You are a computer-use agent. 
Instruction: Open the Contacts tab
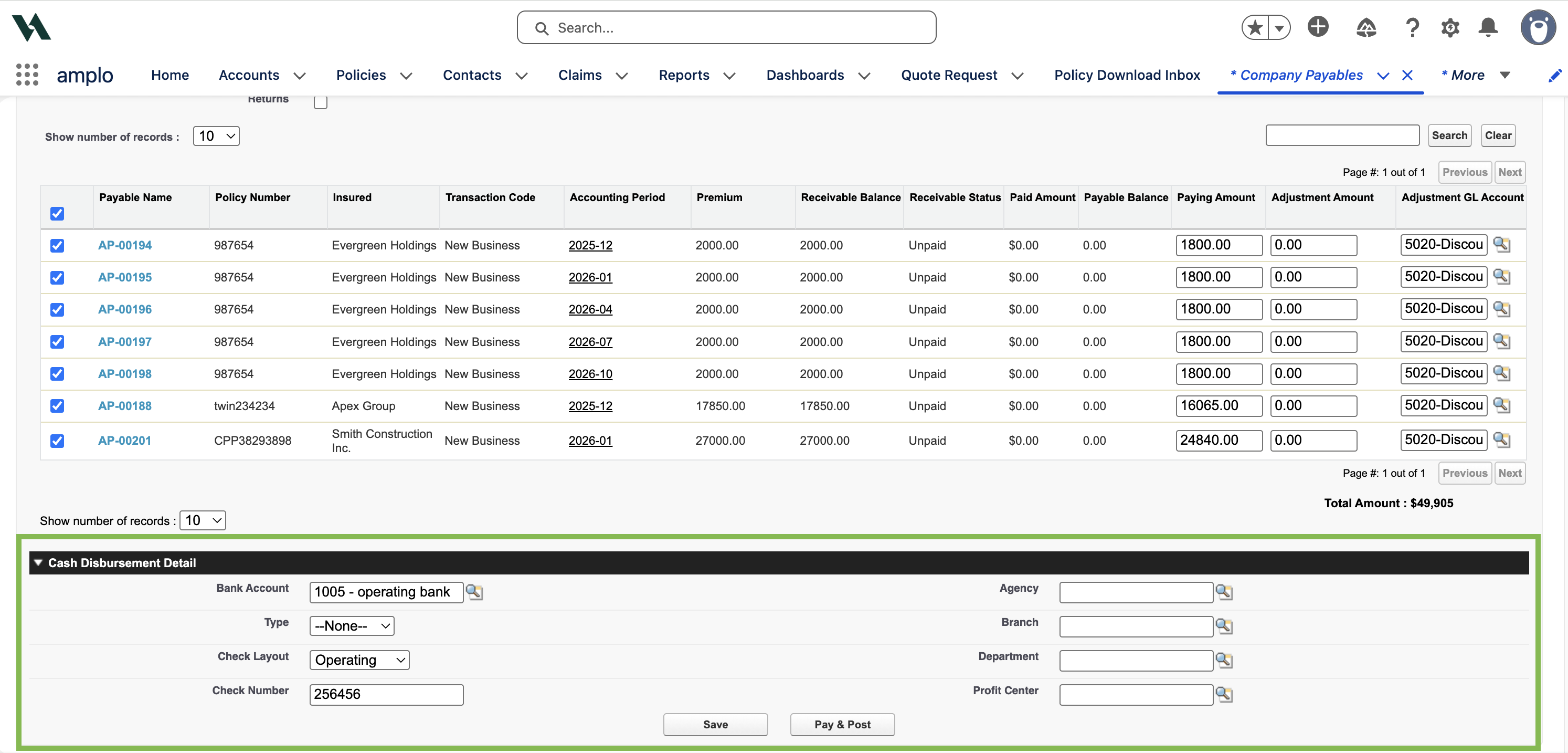pyautogui.click(x=472, y=75)
